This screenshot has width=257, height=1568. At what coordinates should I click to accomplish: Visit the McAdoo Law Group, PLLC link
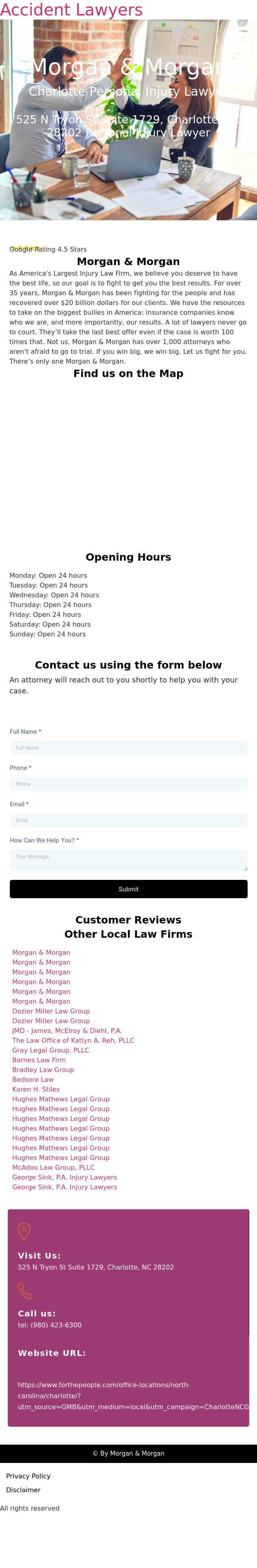tap(53, 1167)
